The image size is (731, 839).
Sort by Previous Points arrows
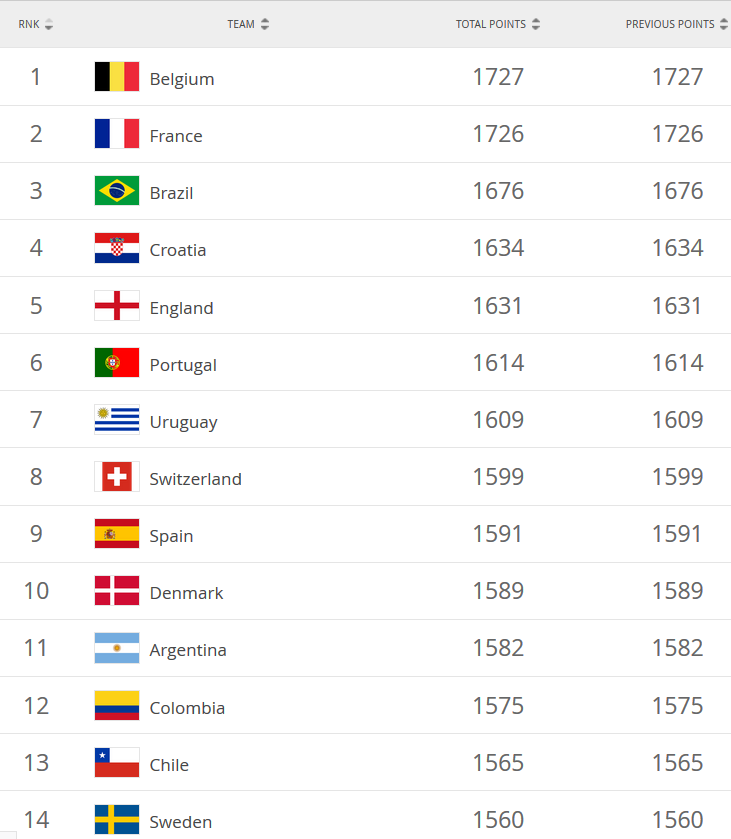pos(723,24)
